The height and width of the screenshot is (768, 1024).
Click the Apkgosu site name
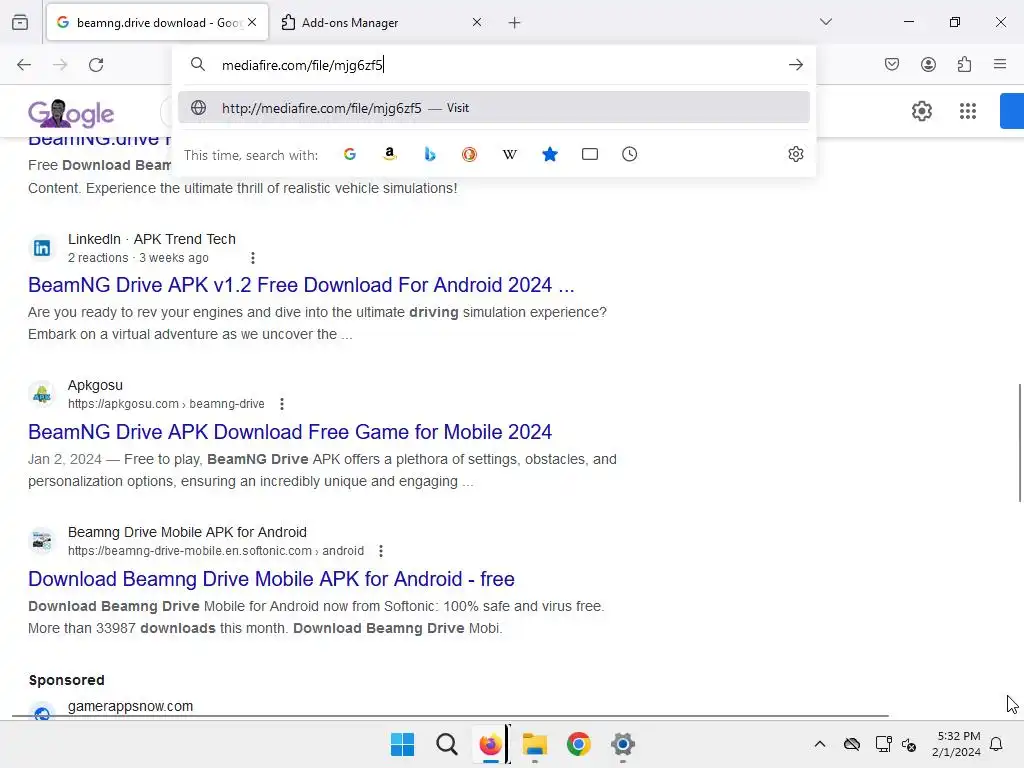pyautogui.click(x=95, y=385)
